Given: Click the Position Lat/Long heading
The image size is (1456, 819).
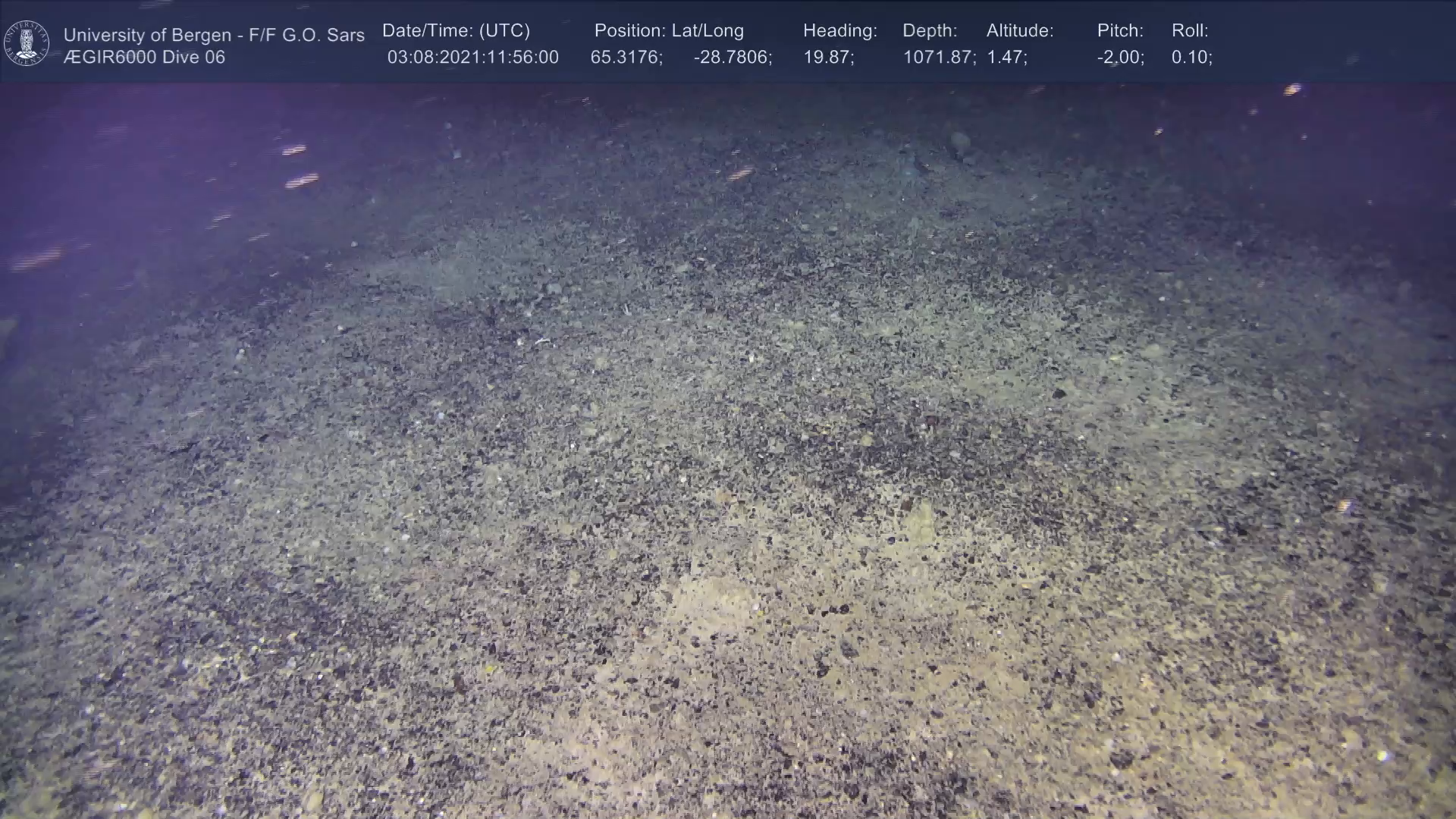Looking at the screenshot, I should coord(669,31).
